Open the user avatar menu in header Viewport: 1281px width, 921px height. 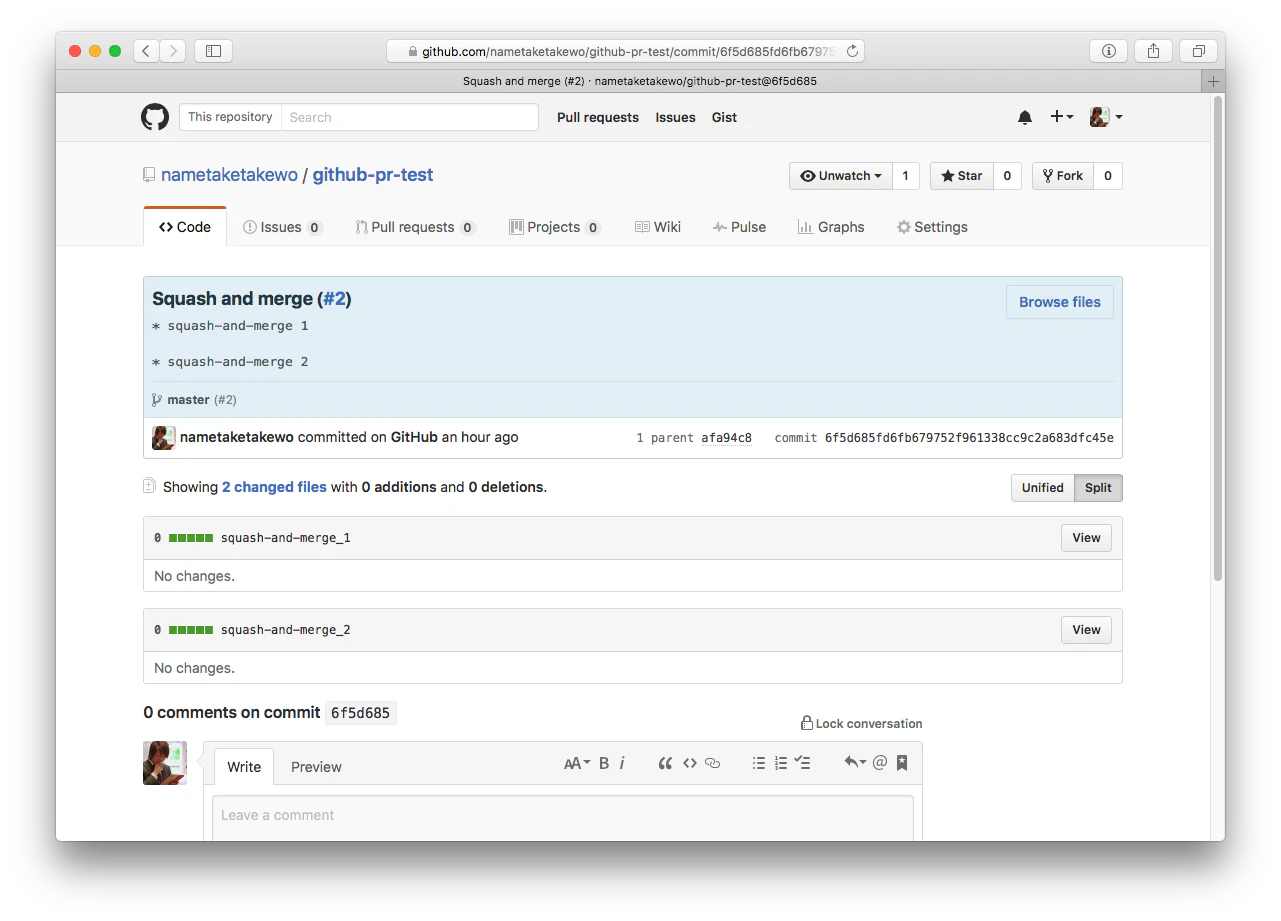coord(1105,117)
